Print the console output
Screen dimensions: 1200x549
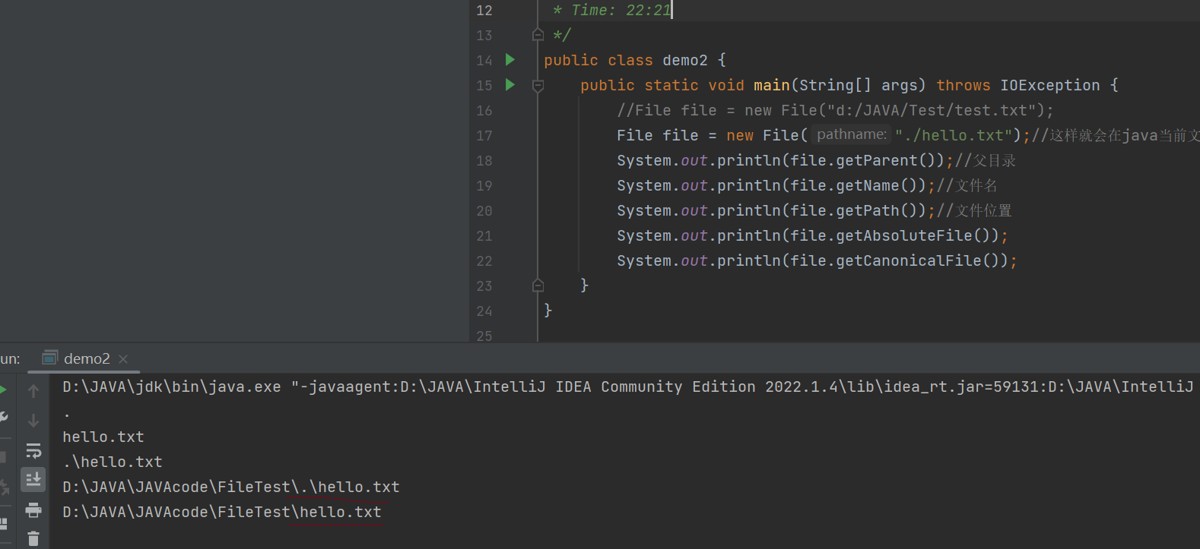(x=33, y=510)
